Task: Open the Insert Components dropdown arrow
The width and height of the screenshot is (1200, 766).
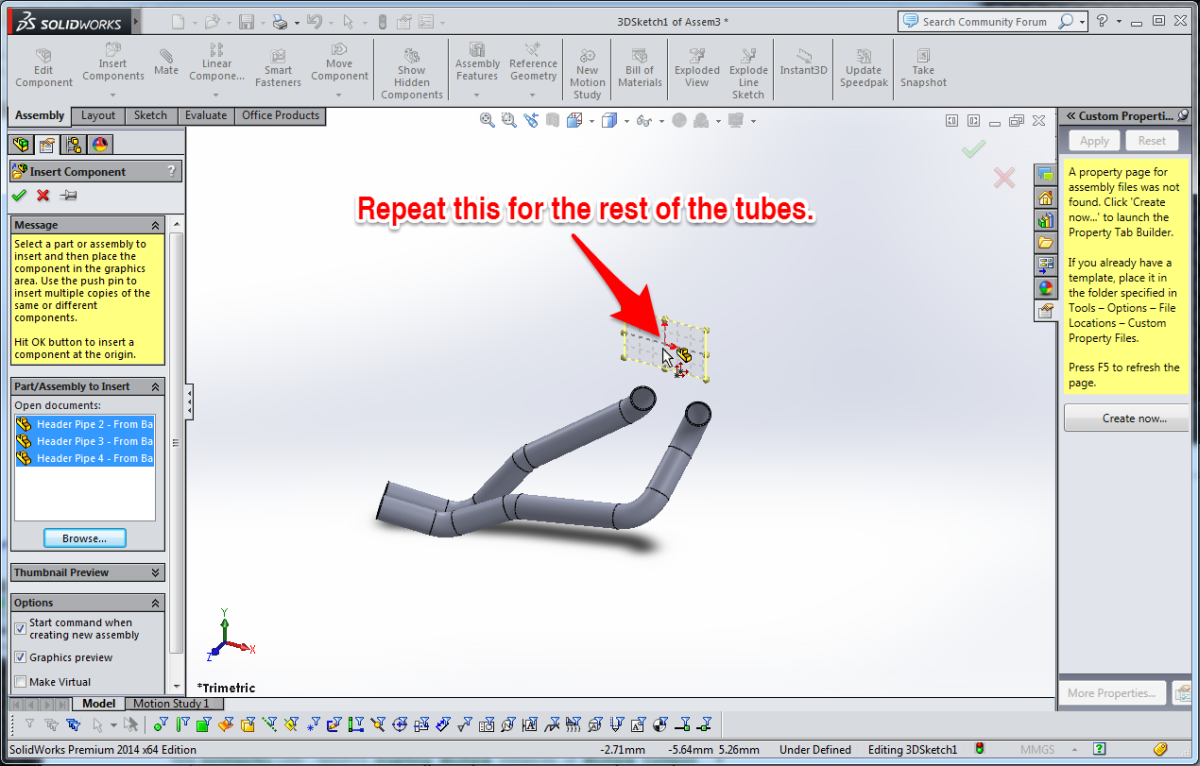Action: tap(113, 94)
